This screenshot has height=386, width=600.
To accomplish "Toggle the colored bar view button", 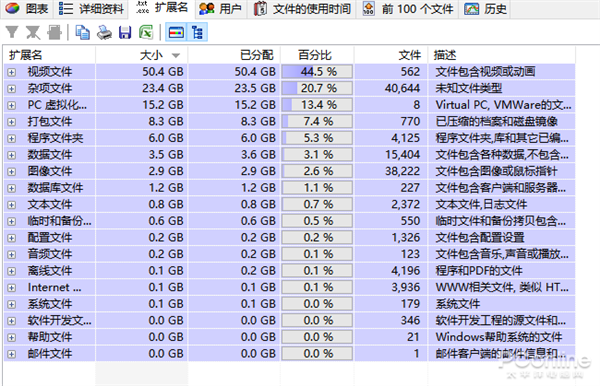I will pyautogui.click(x=176, y=33).
